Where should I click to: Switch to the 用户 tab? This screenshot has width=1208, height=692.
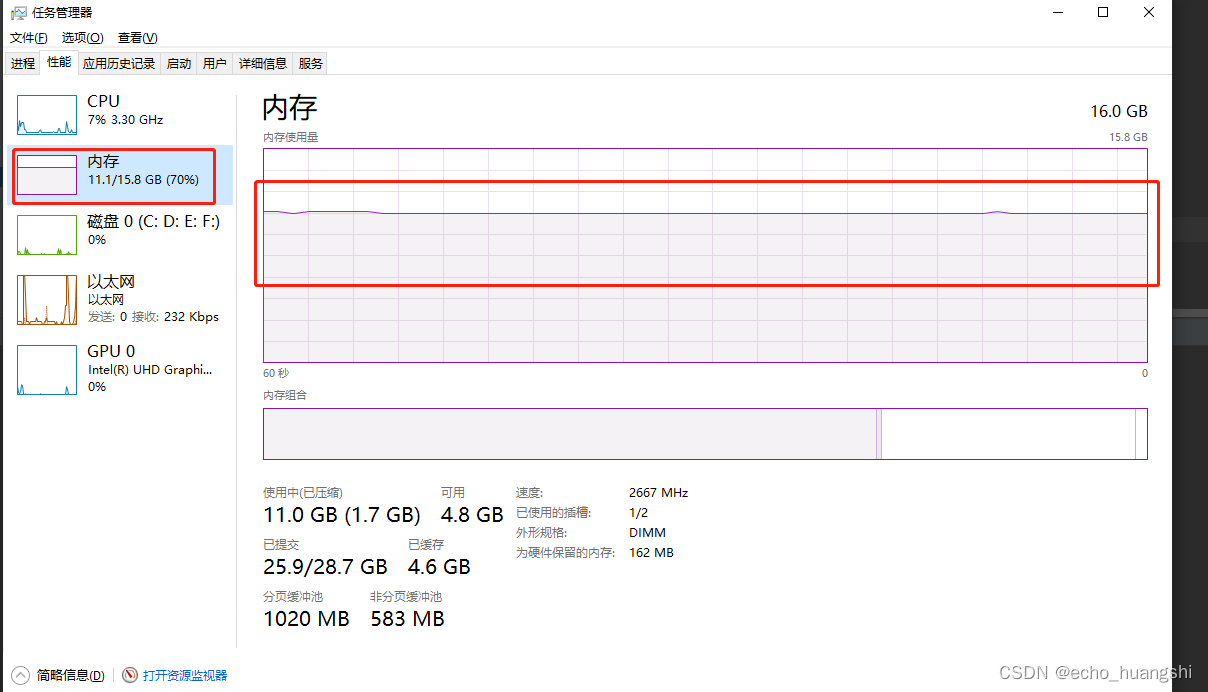(214, 63)
